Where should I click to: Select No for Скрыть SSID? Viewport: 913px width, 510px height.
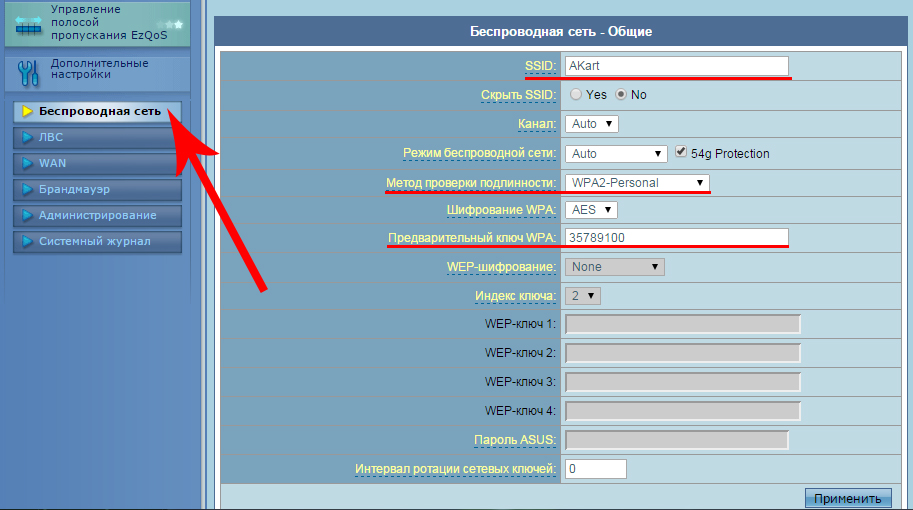(621, 94)
